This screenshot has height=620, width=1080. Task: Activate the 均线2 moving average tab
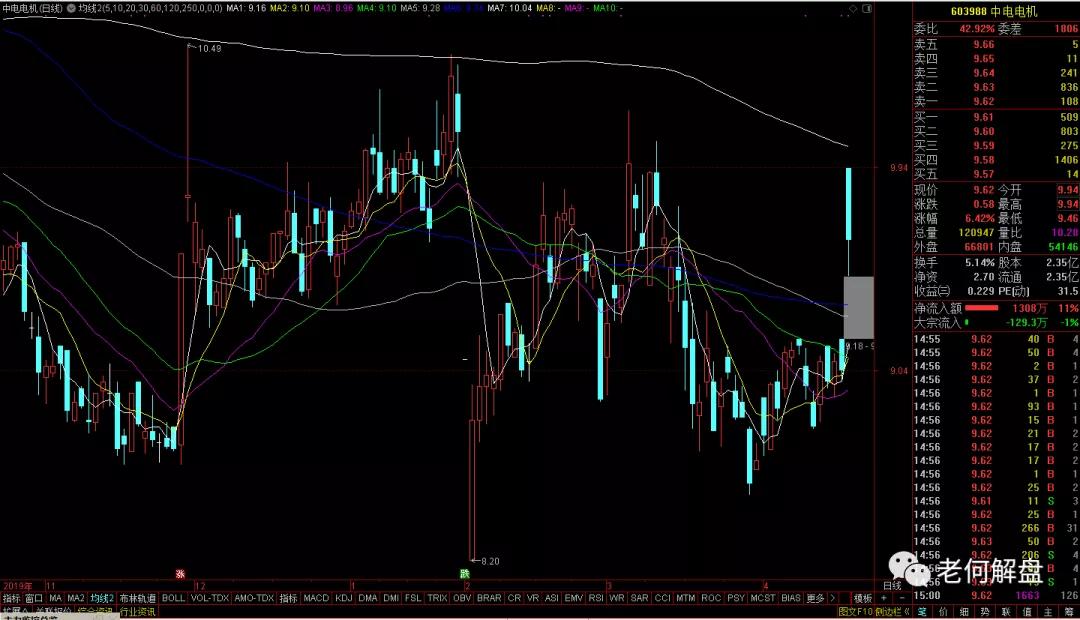click(x=102, y=598)
